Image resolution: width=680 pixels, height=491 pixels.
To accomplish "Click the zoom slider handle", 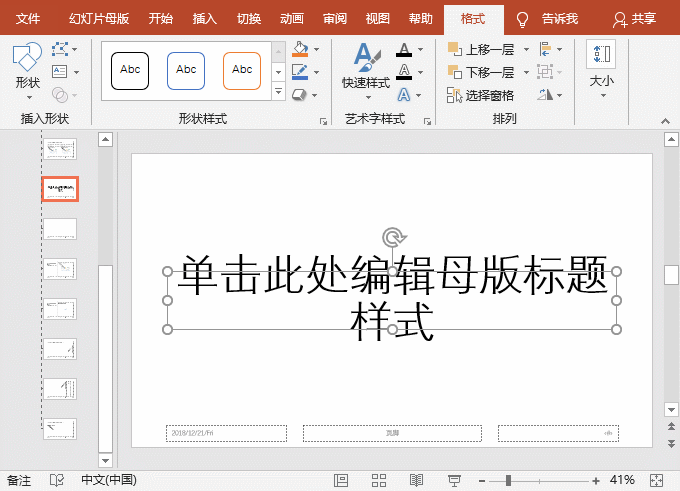I will pos(509,480).
